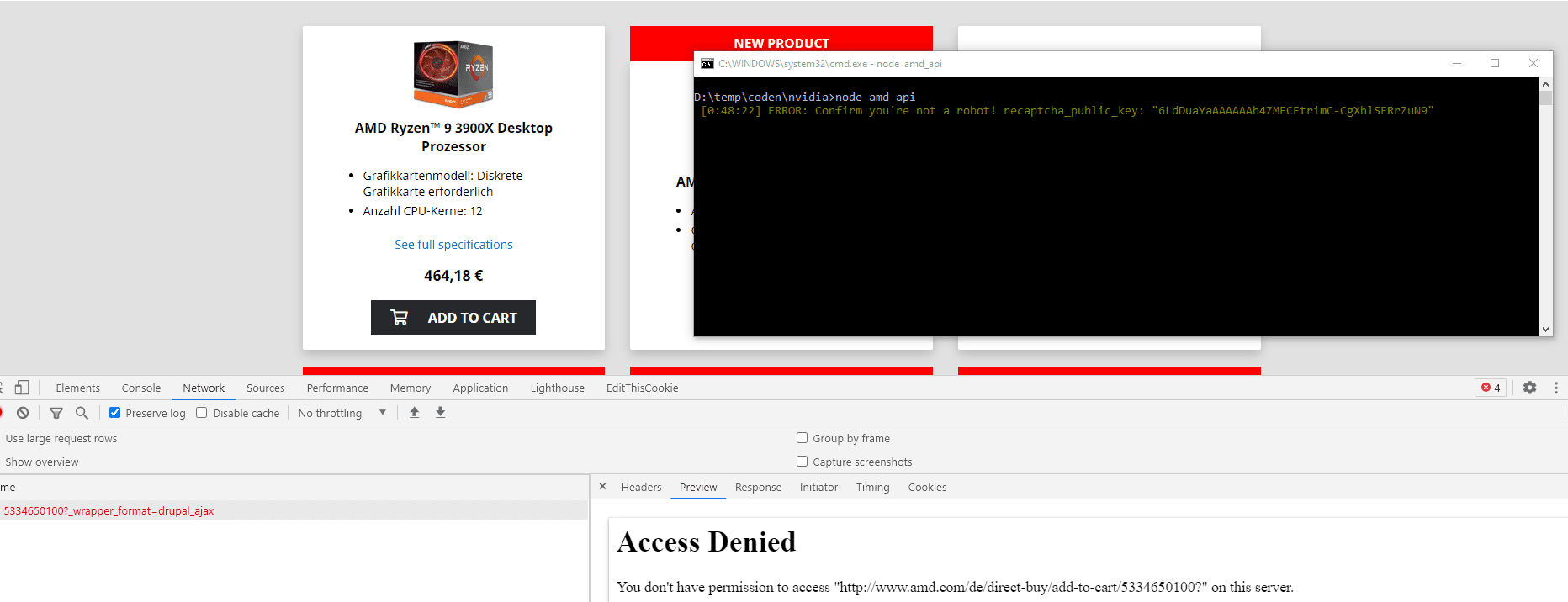The height and width of the screenshot is (602, 1568).
Task: Show the request Response tab
Action: (x=758, y=487)
